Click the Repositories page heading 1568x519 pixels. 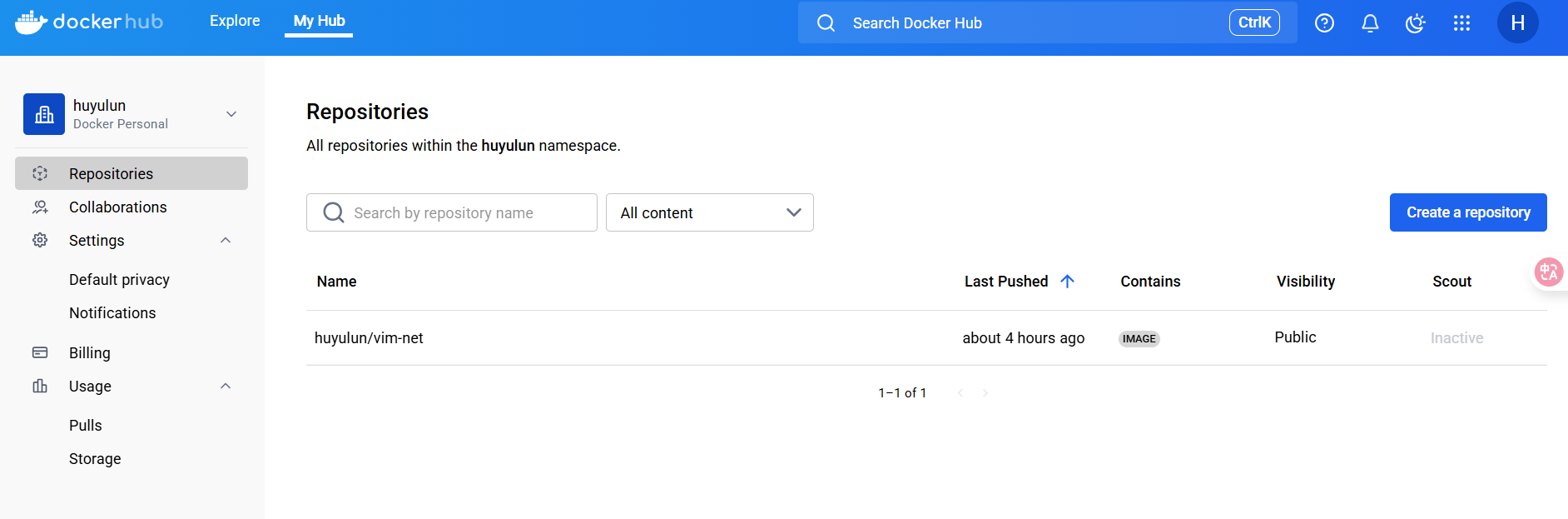point(367,112)
